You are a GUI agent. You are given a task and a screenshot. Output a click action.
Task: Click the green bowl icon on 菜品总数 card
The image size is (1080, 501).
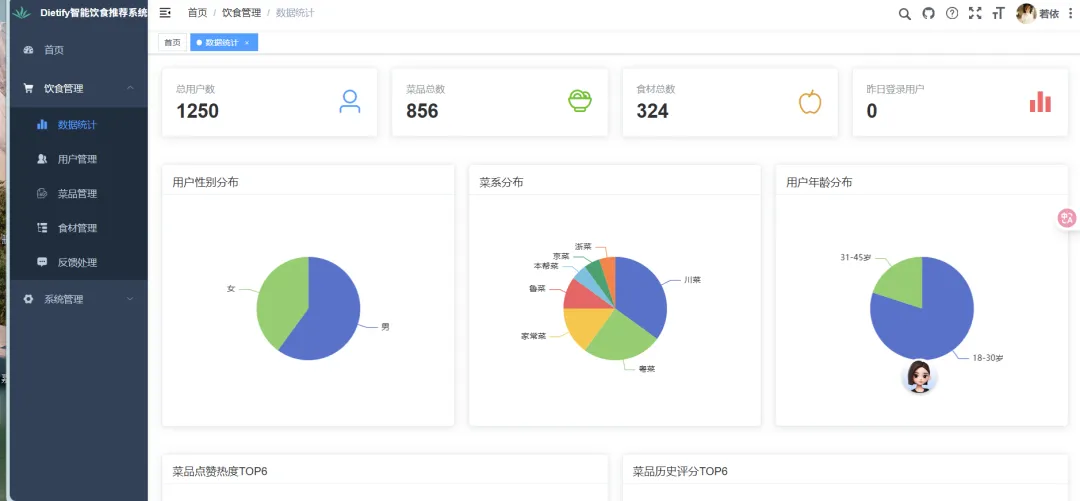pyautogui.click(x=580, y=101)
